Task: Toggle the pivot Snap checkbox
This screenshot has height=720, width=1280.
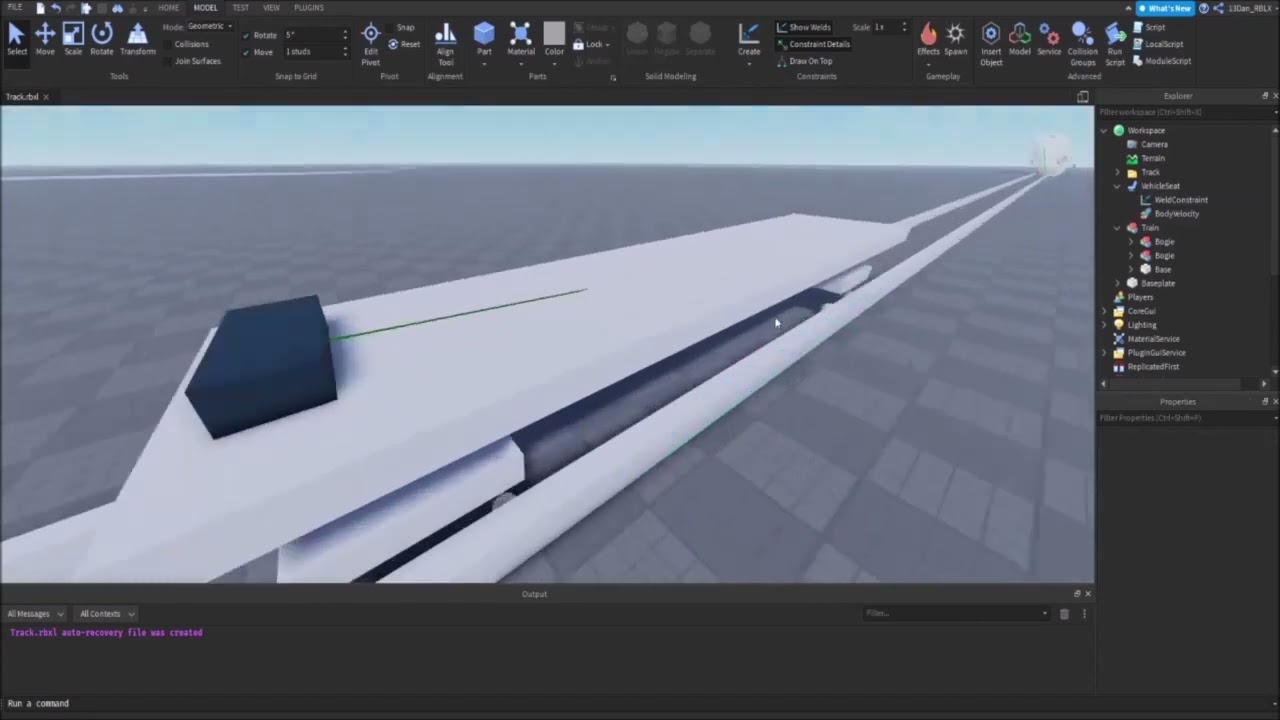Action: (390, 28)
